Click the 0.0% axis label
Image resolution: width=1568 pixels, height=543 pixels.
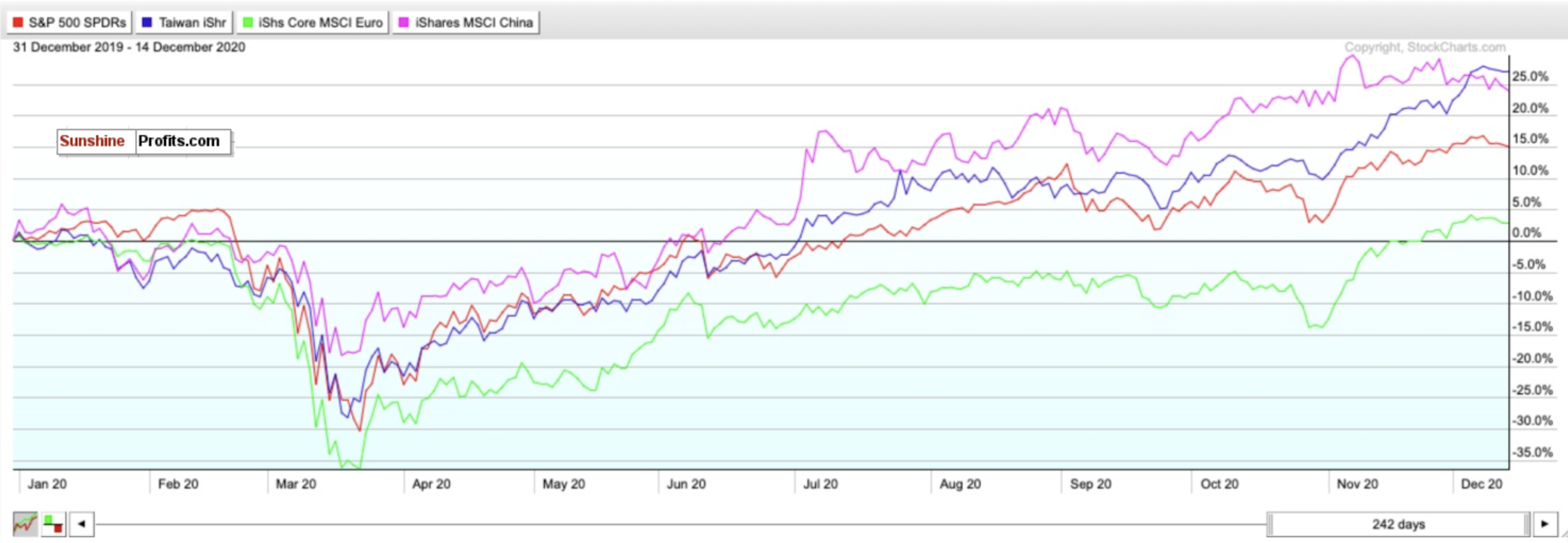(1527, 233)
